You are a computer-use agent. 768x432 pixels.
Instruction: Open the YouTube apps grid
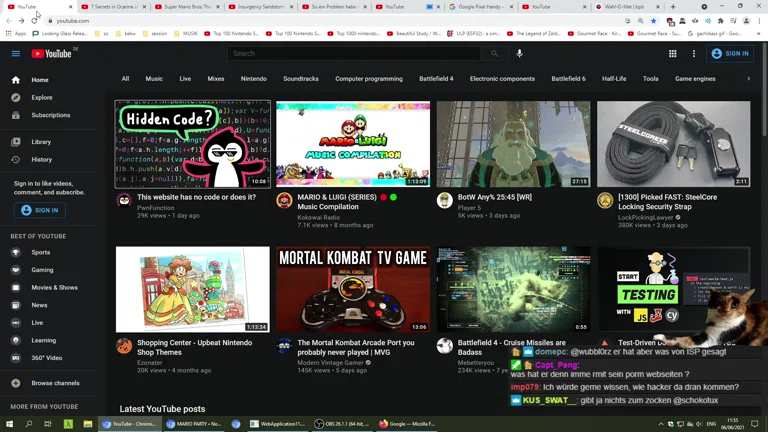click(x=672, y=54)
